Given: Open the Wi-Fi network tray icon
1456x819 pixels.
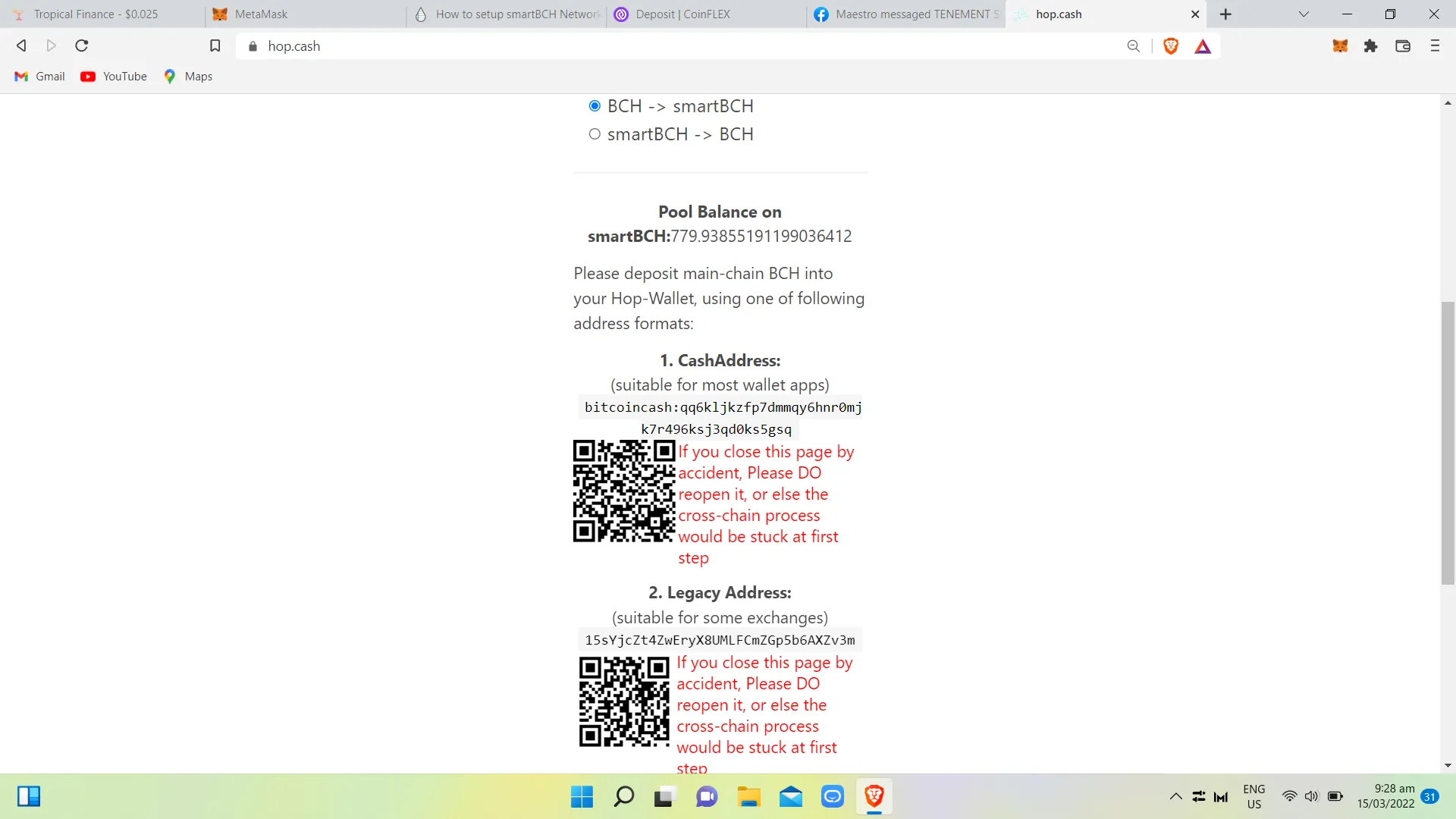Looking at the screenshot, I should point(1289,796).
